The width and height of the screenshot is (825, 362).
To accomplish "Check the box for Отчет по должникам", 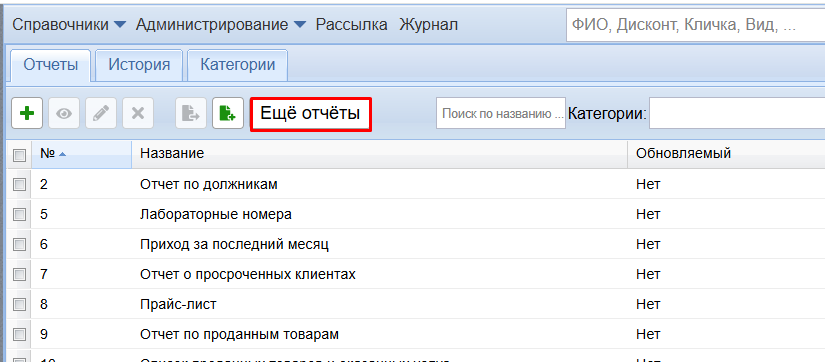I will point(19,185).
